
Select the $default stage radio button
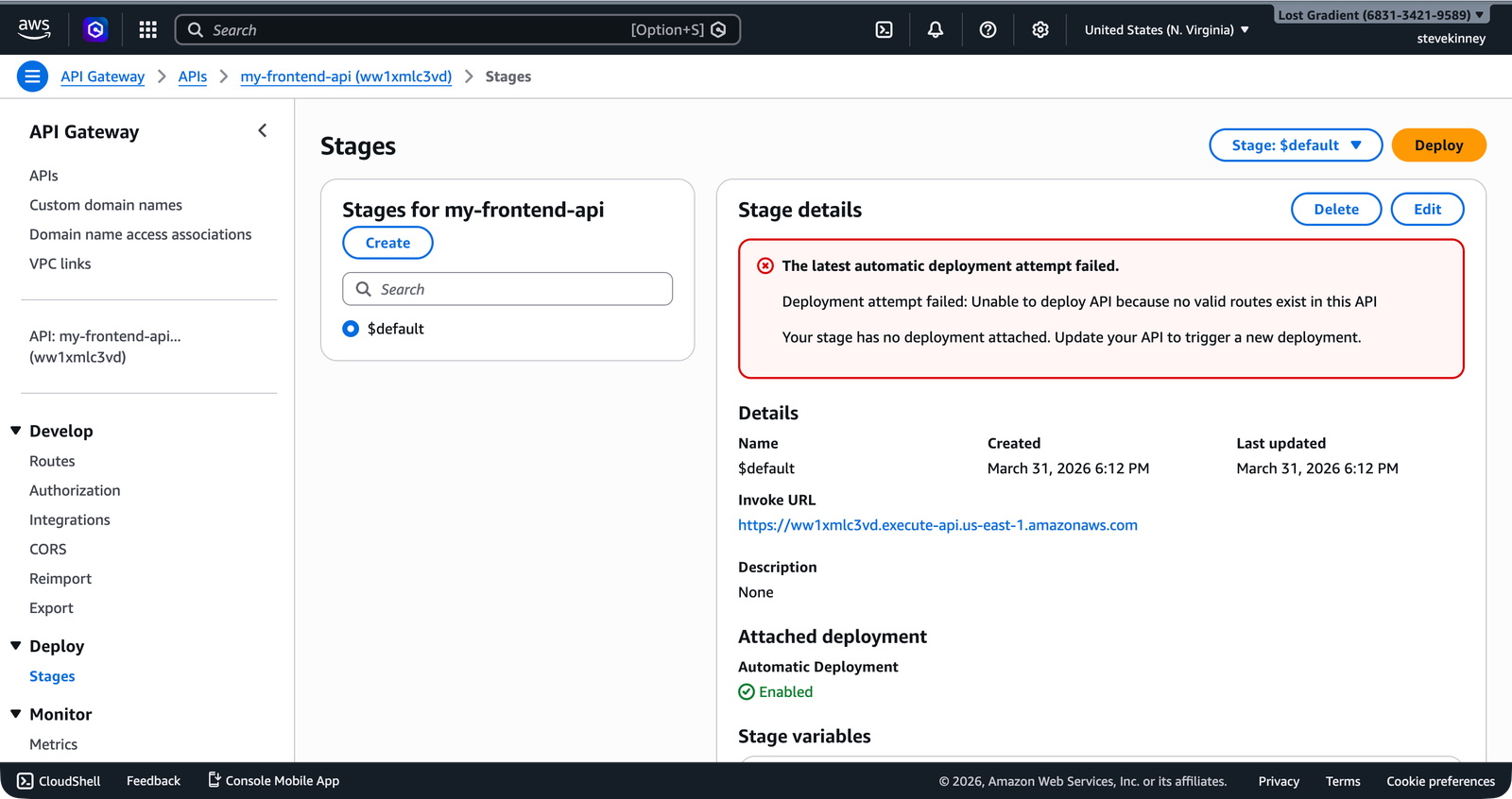point(351,329)
